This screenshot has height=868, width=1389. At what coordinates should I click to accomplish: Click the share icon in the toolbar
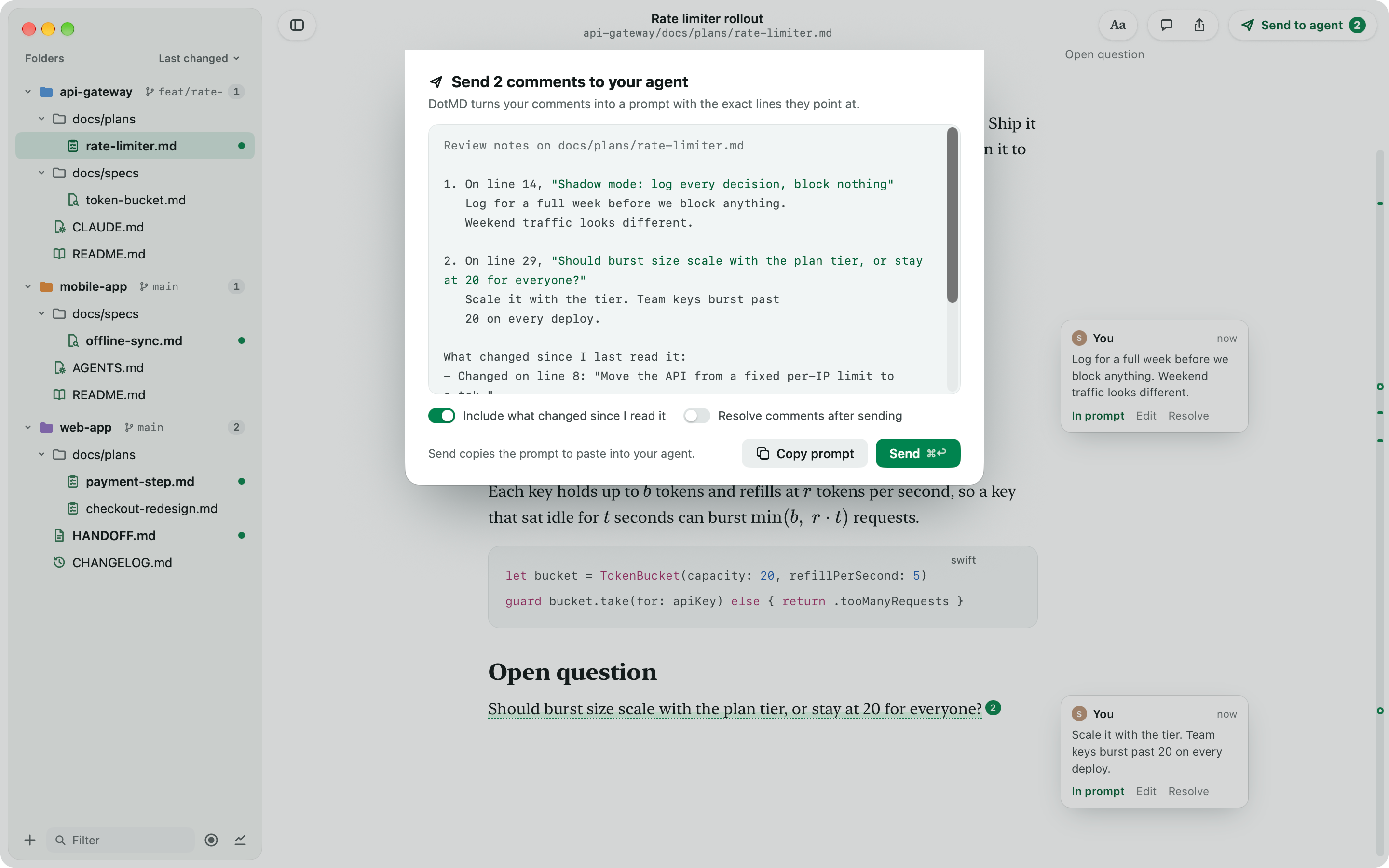click(1199, 25)
